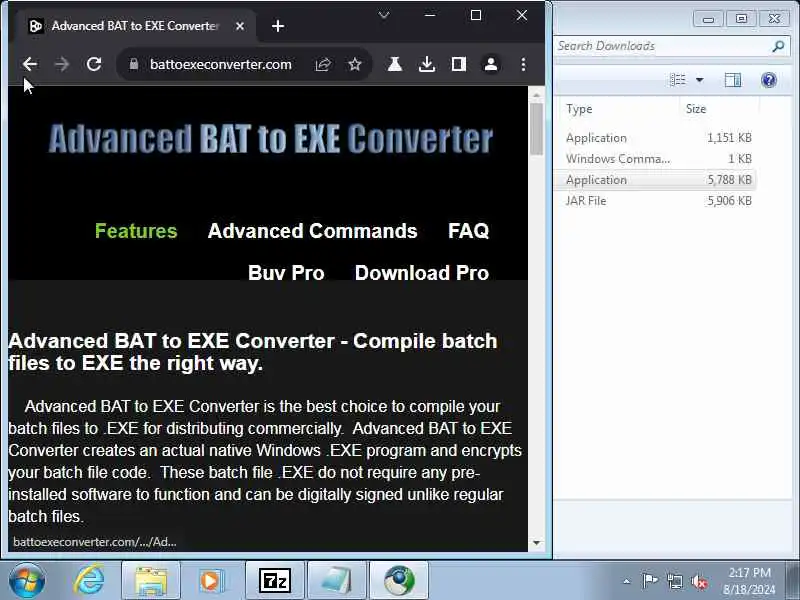This screenshot has height=600, width=800.
Task: Click the Explorer search magnifier icon
Action: point(778,46)
